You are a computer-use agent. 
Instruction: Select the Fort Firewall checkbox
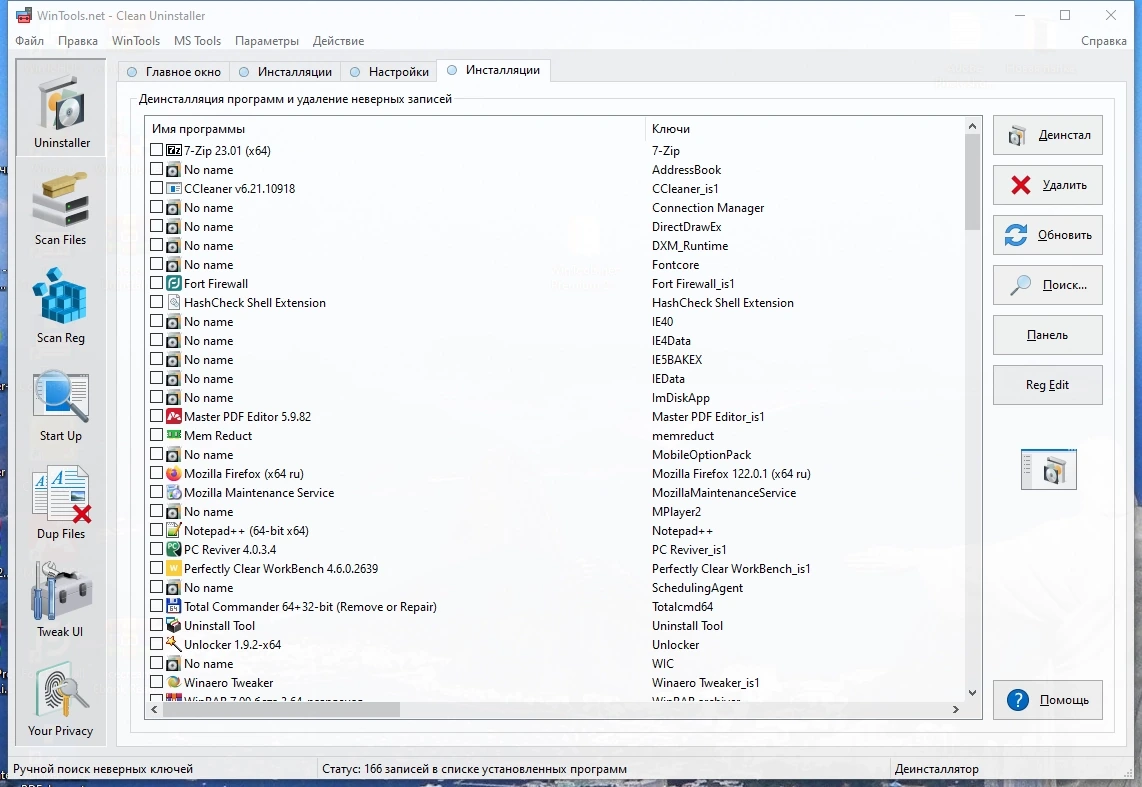click(157, 283)
